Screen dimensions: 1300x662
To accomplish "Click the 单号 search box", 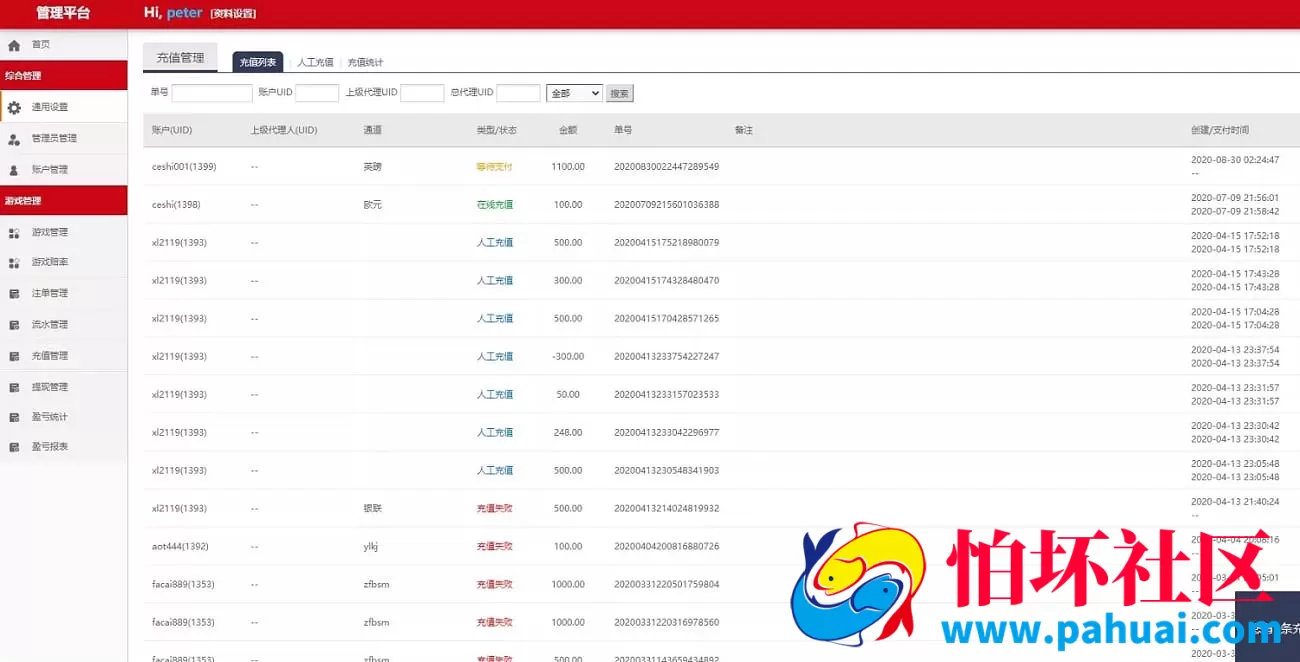I will pyautogui.click(x=211, y=91).
